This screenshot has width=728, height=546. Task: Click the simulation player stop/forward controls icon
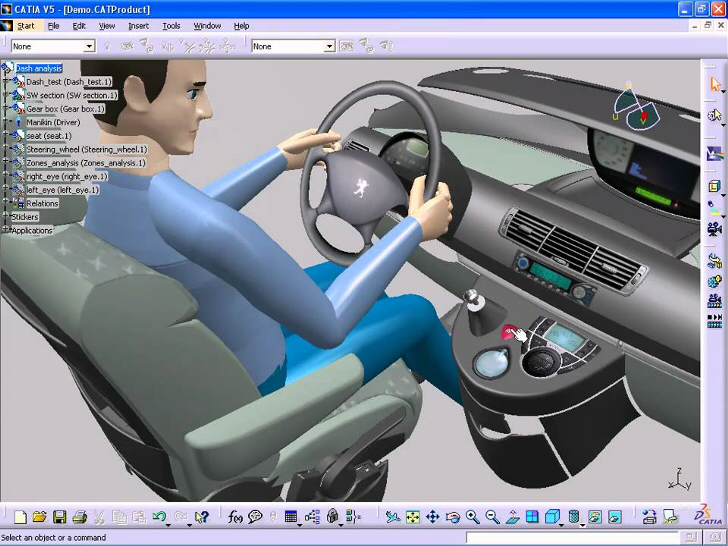pyautogui.click(x=714, y=320)
